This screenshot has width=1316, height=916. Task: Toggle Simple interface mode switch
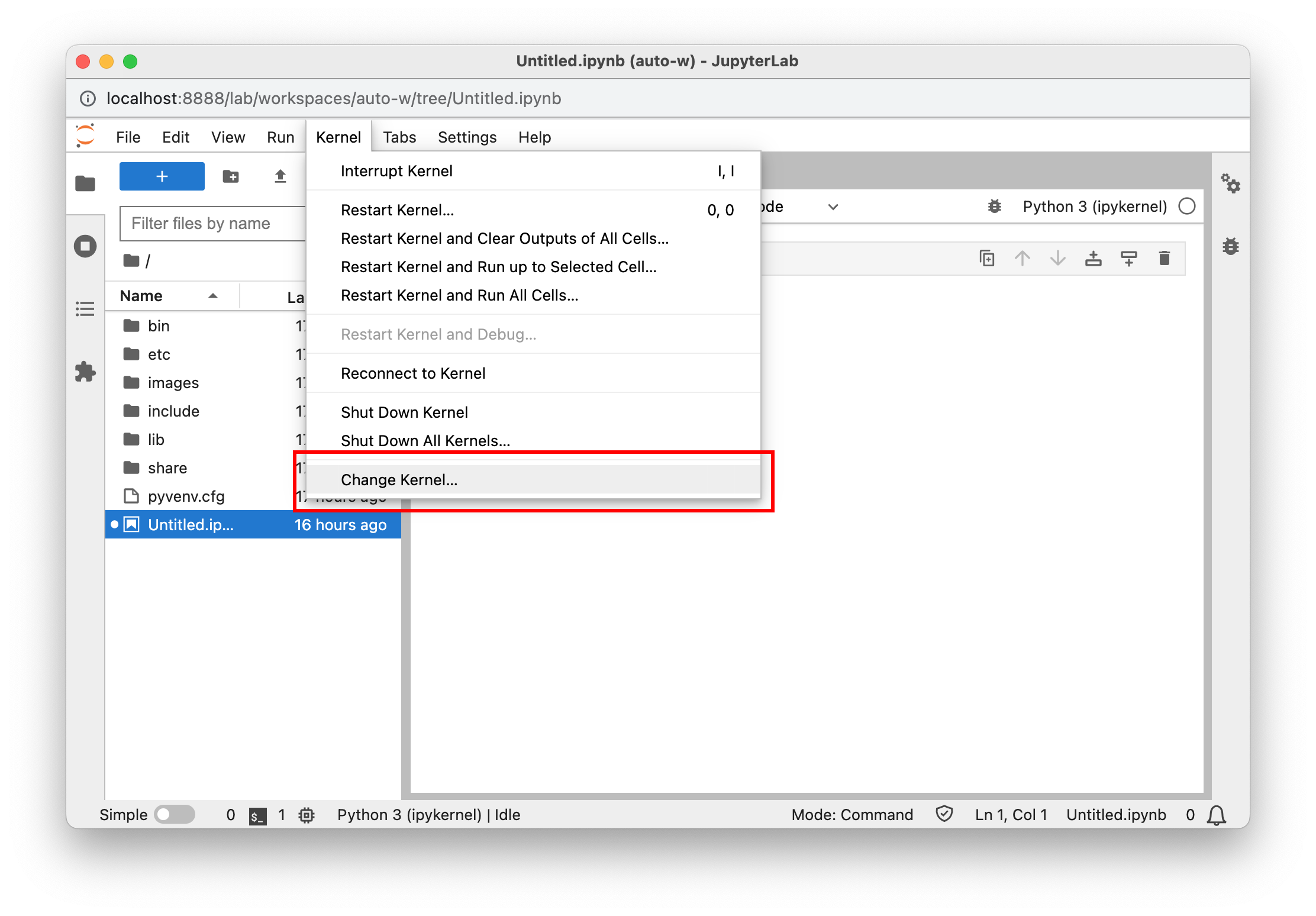tap(175, 815)
